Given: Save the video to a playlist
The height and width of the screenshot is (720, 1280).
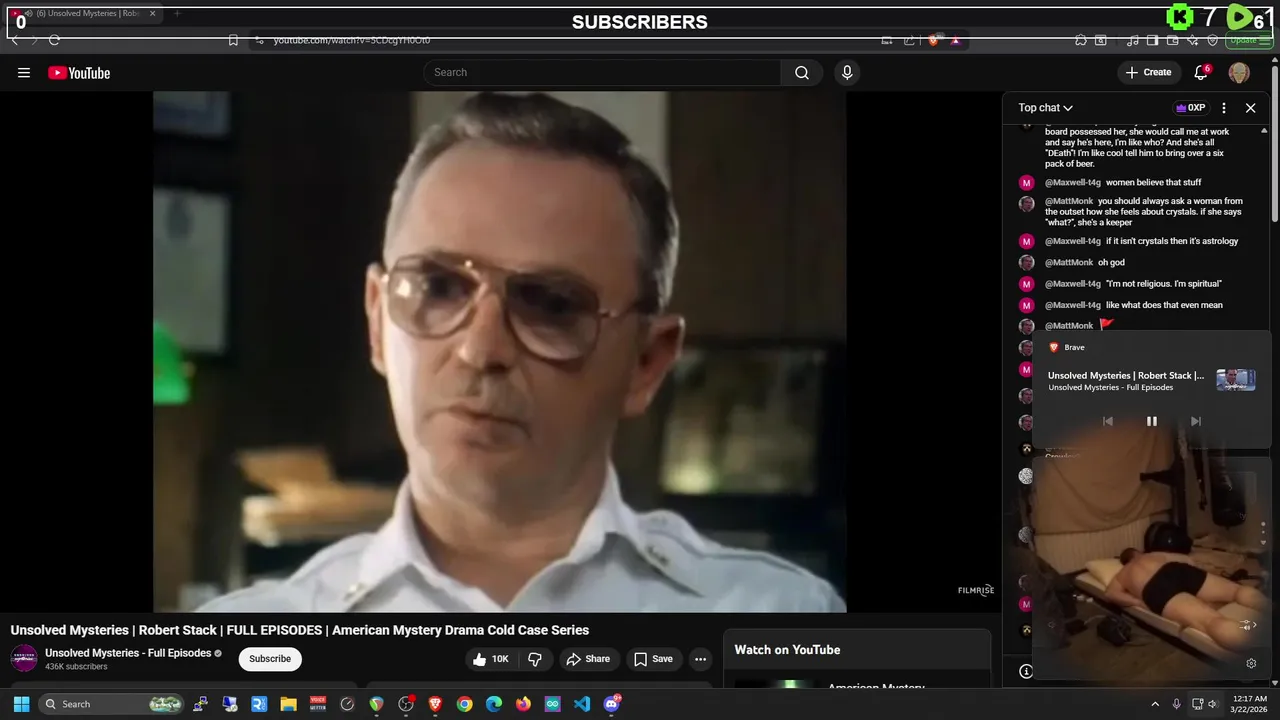Looking at the screenshot, I should click(653, 659).
